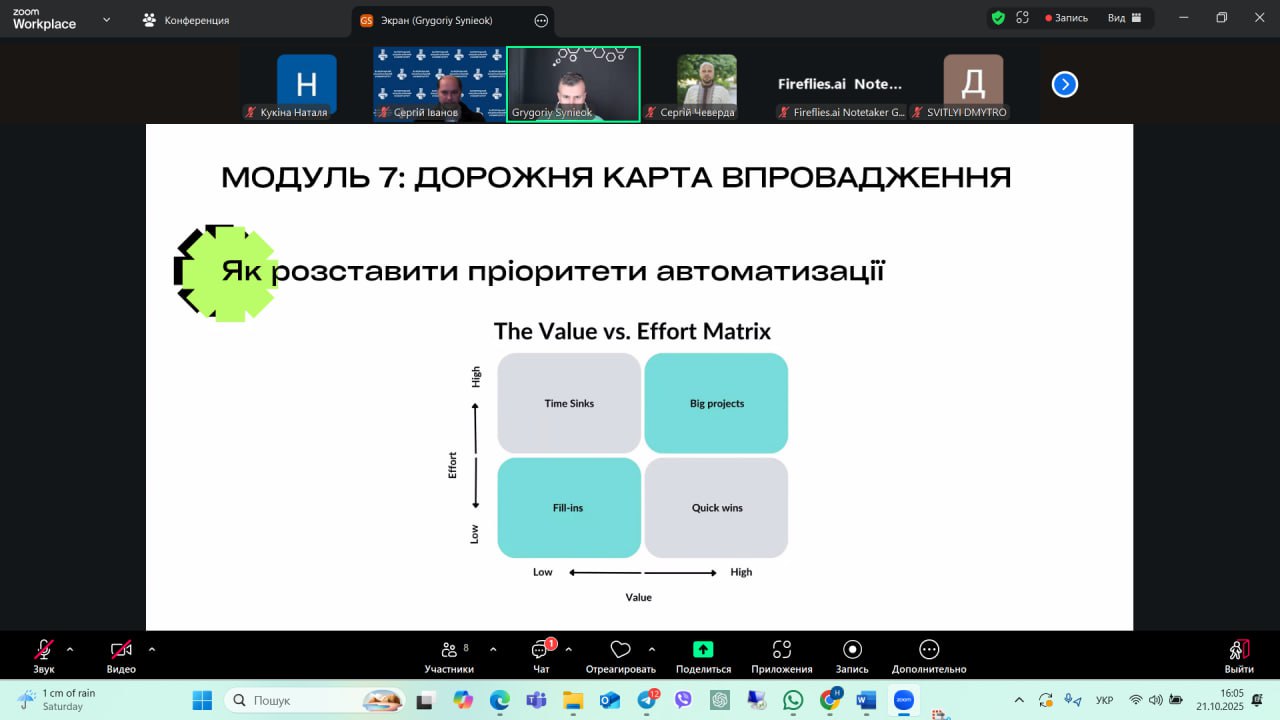1280x720 pixels.
Task: Open the notifications bell icon
Action: 1257,700
